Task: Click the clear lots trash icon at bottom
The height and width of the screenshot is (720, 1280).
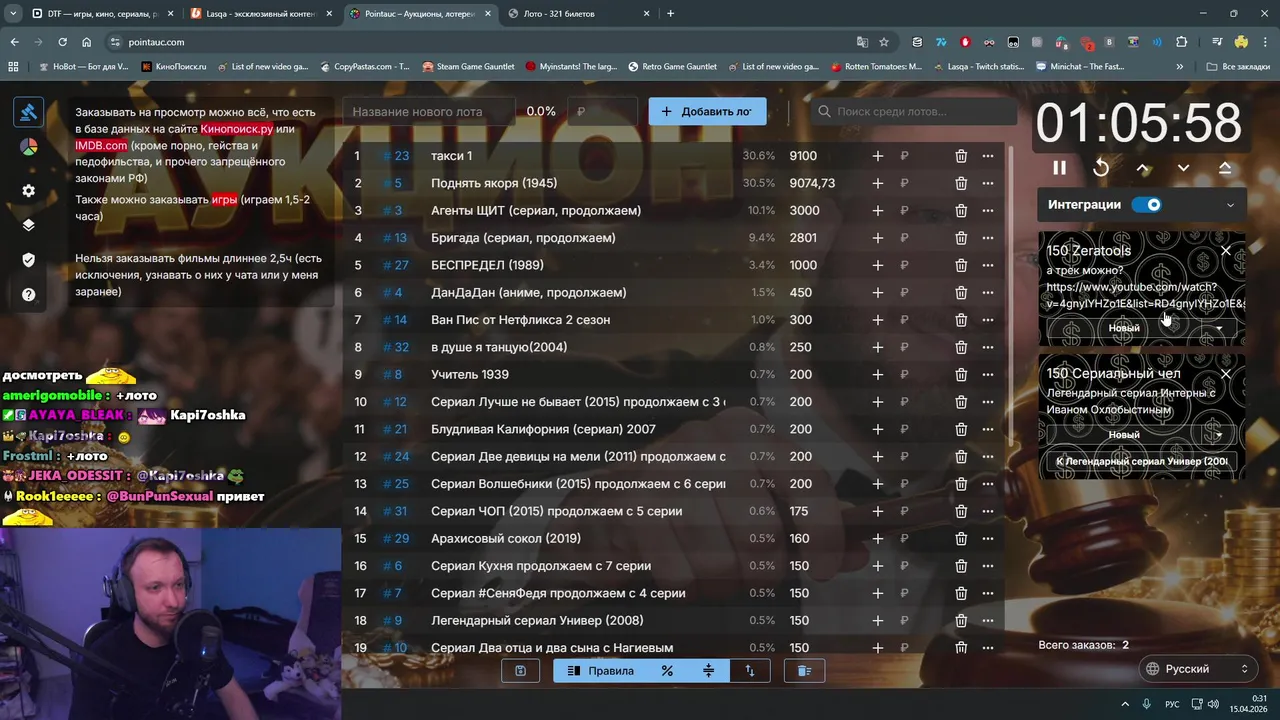Action: 804,671
